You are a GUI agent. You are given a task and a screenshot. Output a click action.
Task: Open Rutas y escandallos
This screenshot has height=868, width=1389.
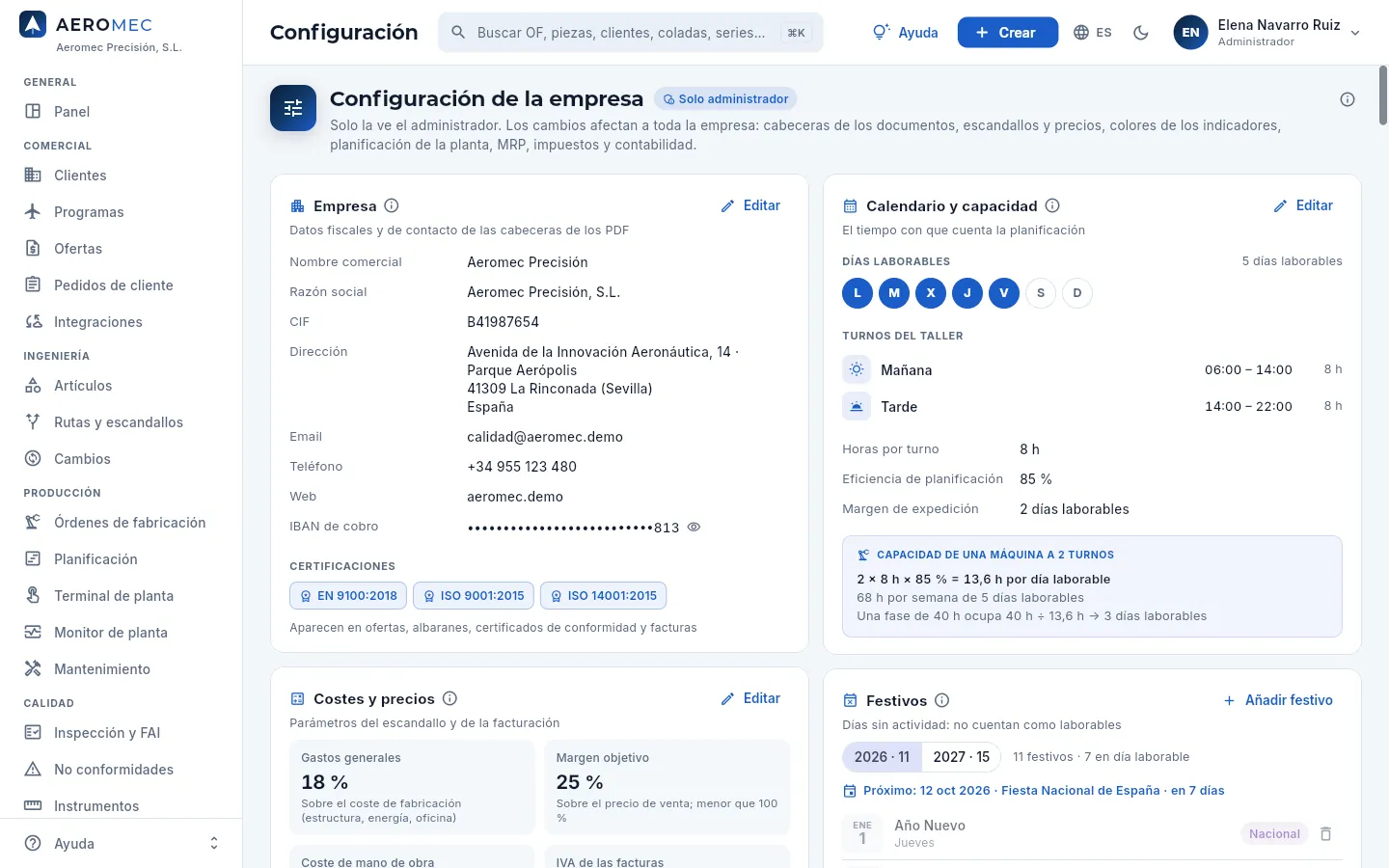coord(122,422)
